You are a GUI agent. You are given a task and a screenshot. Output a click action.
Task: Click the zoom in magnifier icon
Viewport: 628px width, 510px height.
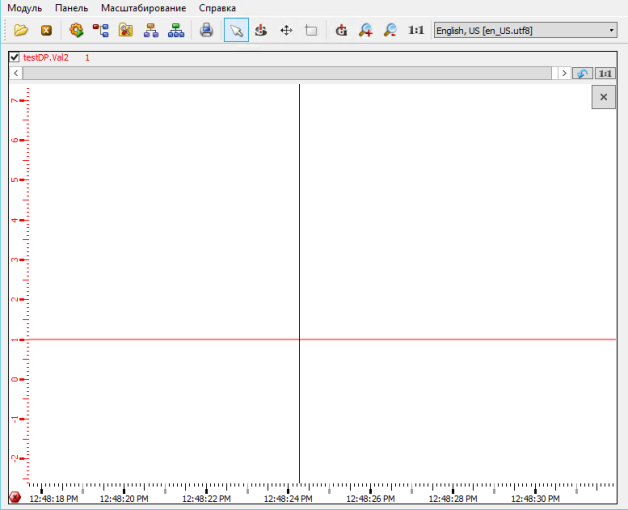pyautogui.click(x=366, y=31)
